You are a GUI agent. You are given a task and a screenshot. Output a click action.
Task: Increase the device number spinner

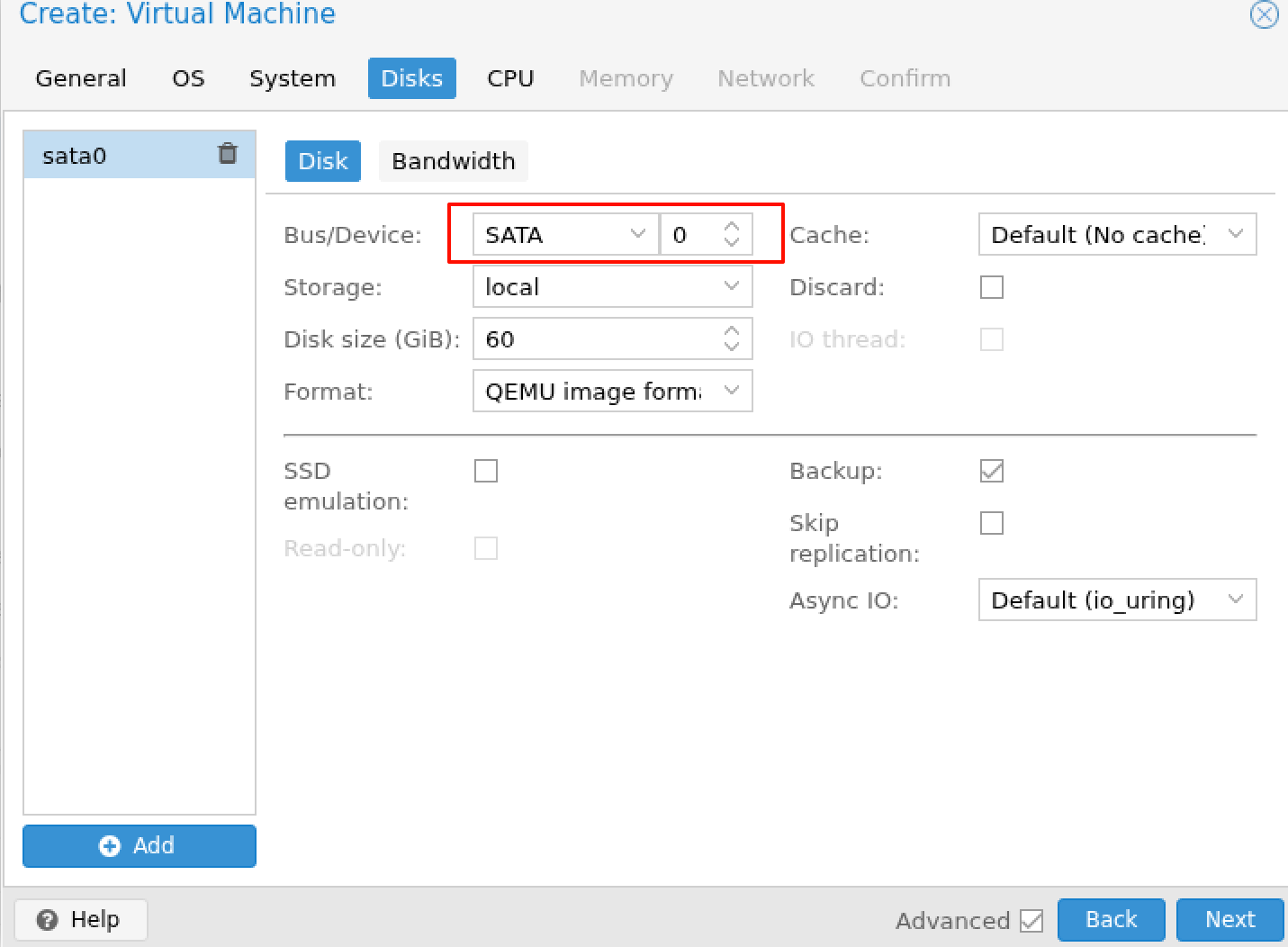point(732,227)
